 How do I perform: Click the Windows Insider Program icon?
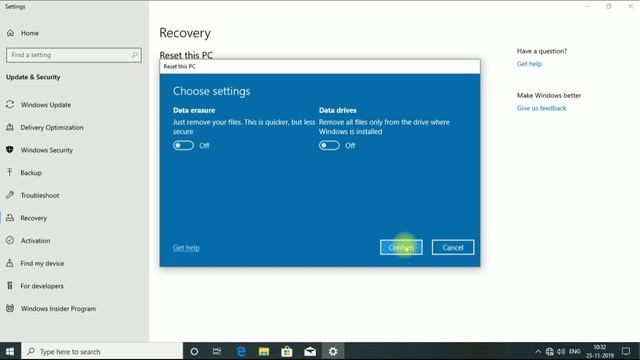[10, 308]
